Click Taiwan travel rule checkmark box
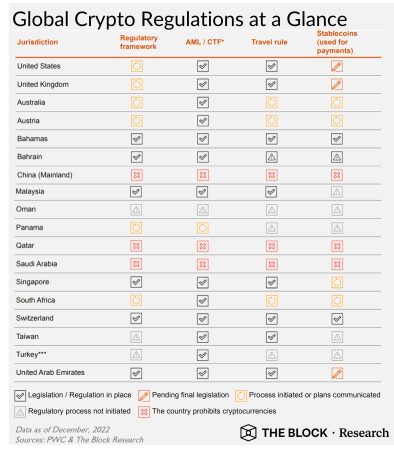This screenshot has width=394, height=450. point(272,337)
